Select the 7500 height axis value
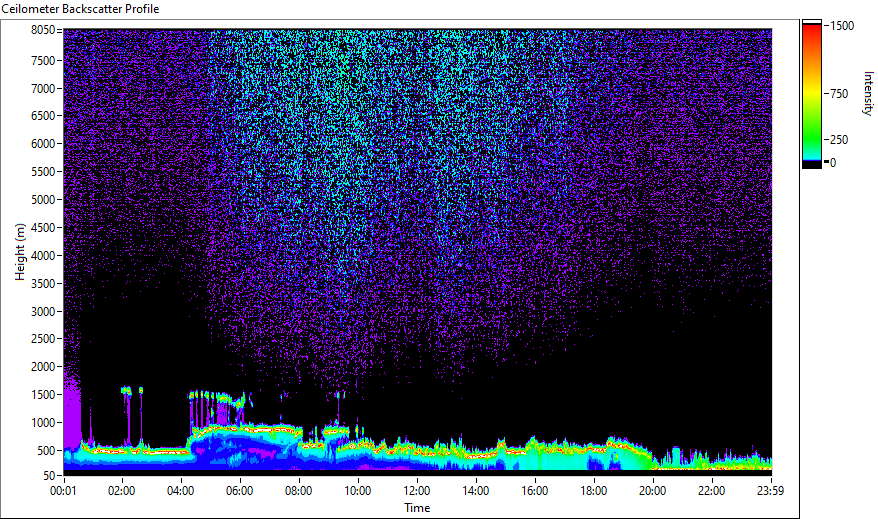This screenshot has width=878, height=519. (x=43, y=60)
